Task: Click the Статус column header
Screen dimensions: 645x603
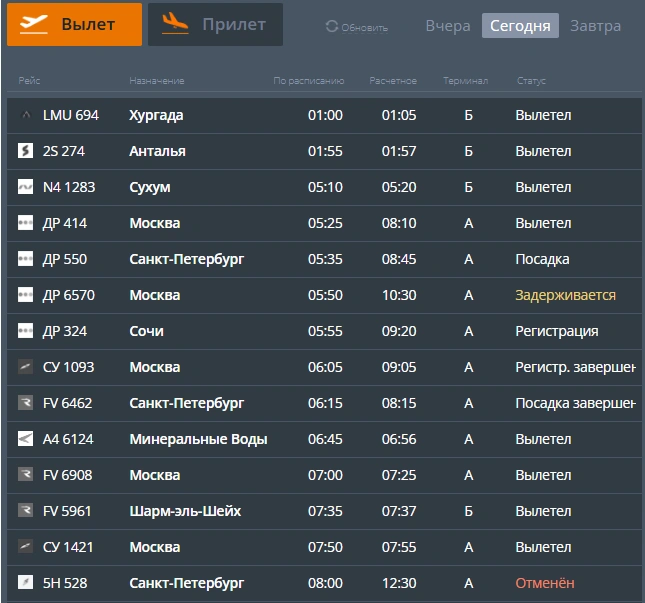Action: click(x=531, y=81)
